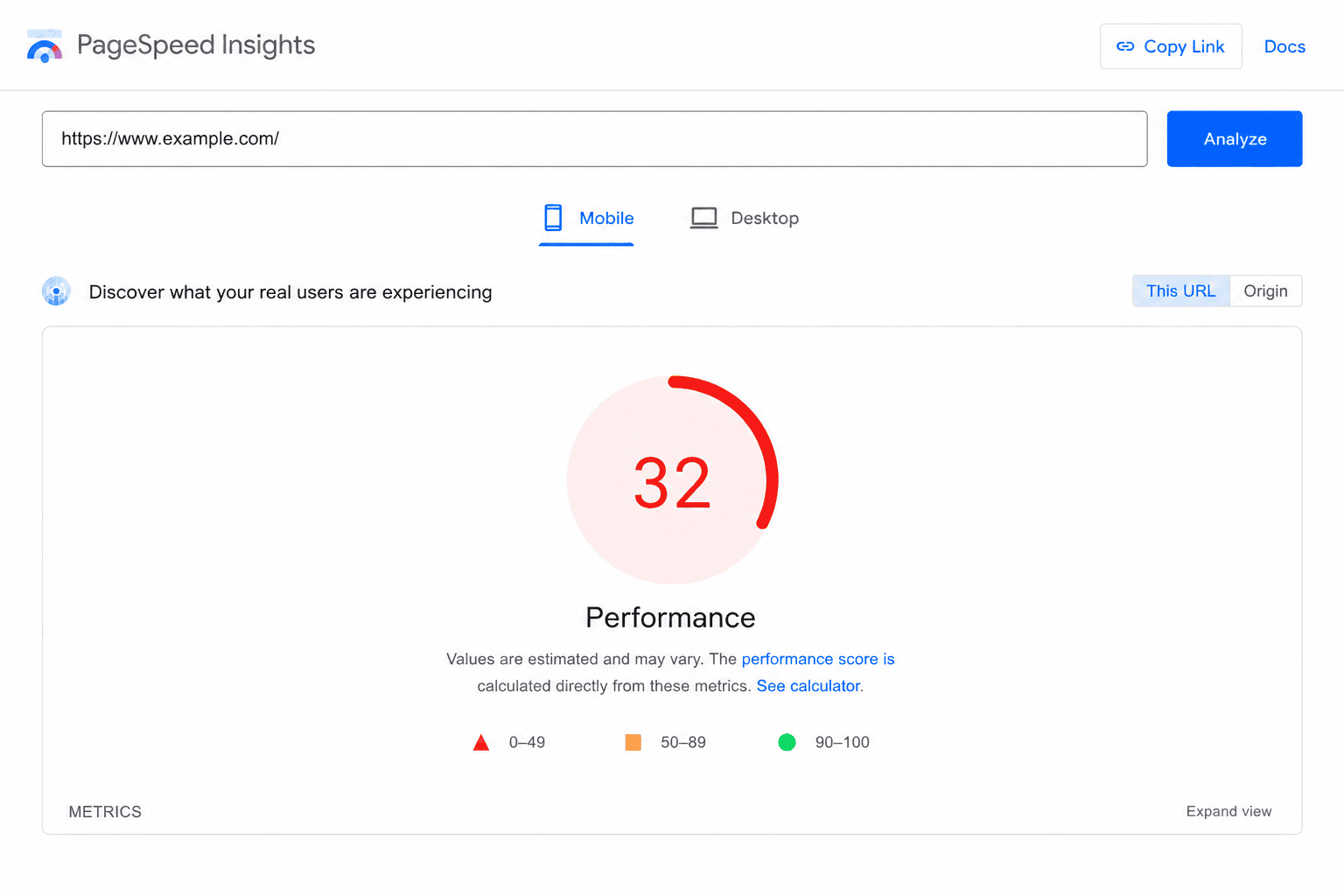Click the Performance heading
The height and width of the screenshot is (896, 1344).
670,618
